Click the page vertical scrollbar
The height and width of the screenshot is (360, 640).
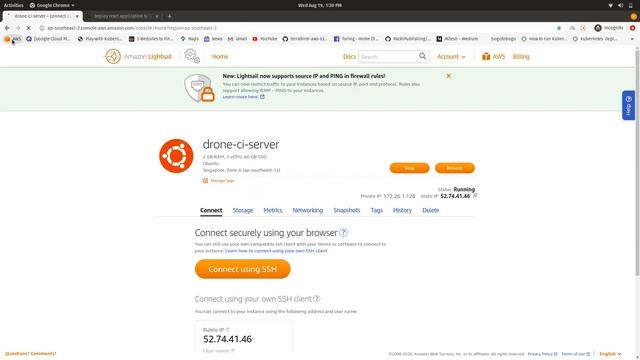637,163
